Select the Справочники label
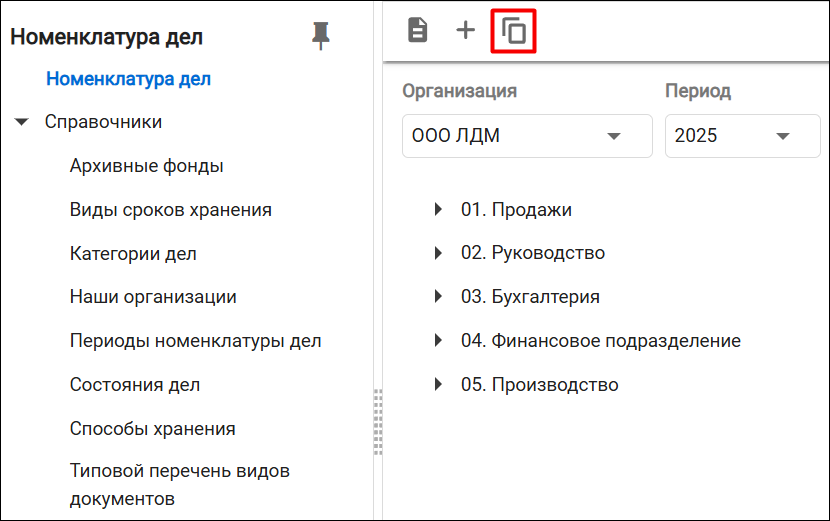This screenshot has height=521, width=830. [103, 122]
